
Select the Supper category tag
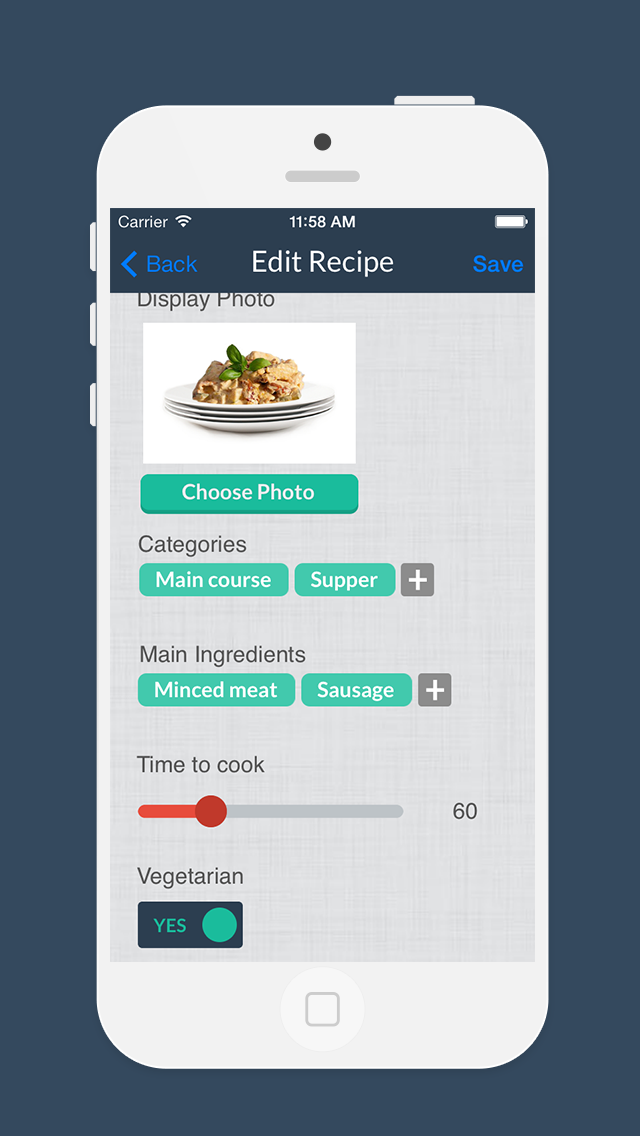click(x=344, y=580)
